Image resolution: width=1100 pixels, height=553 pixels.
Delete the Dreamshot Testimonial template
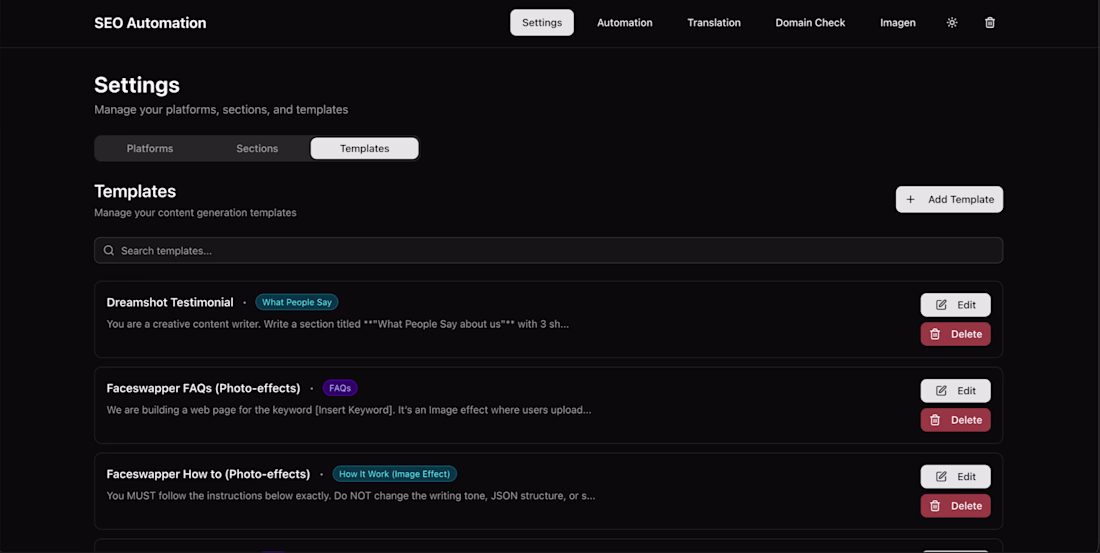click(x=955, y=334)
